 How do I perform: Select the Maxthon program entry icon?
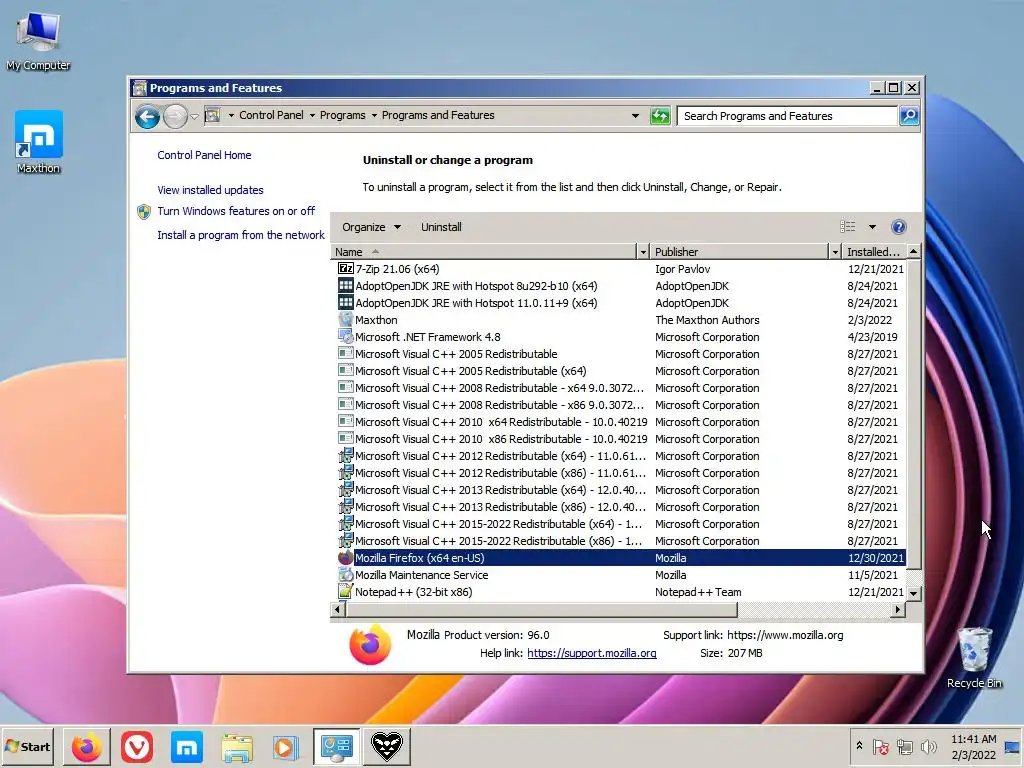coord(345,319)
